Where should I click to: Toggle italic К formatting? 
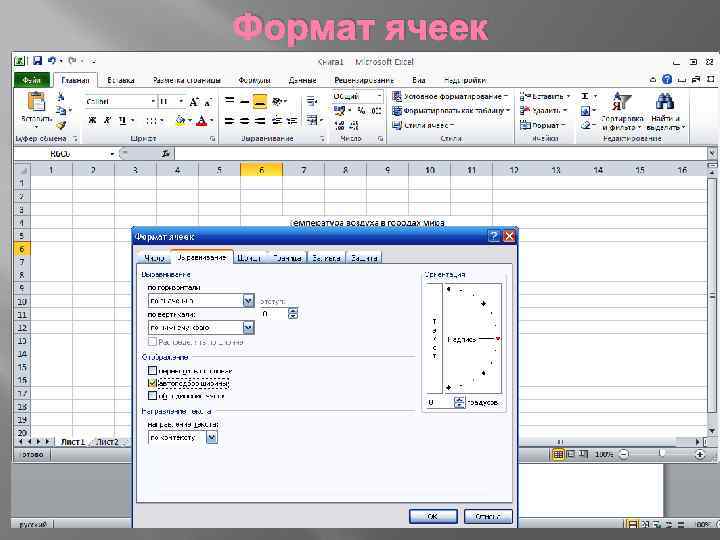(107, 120)
